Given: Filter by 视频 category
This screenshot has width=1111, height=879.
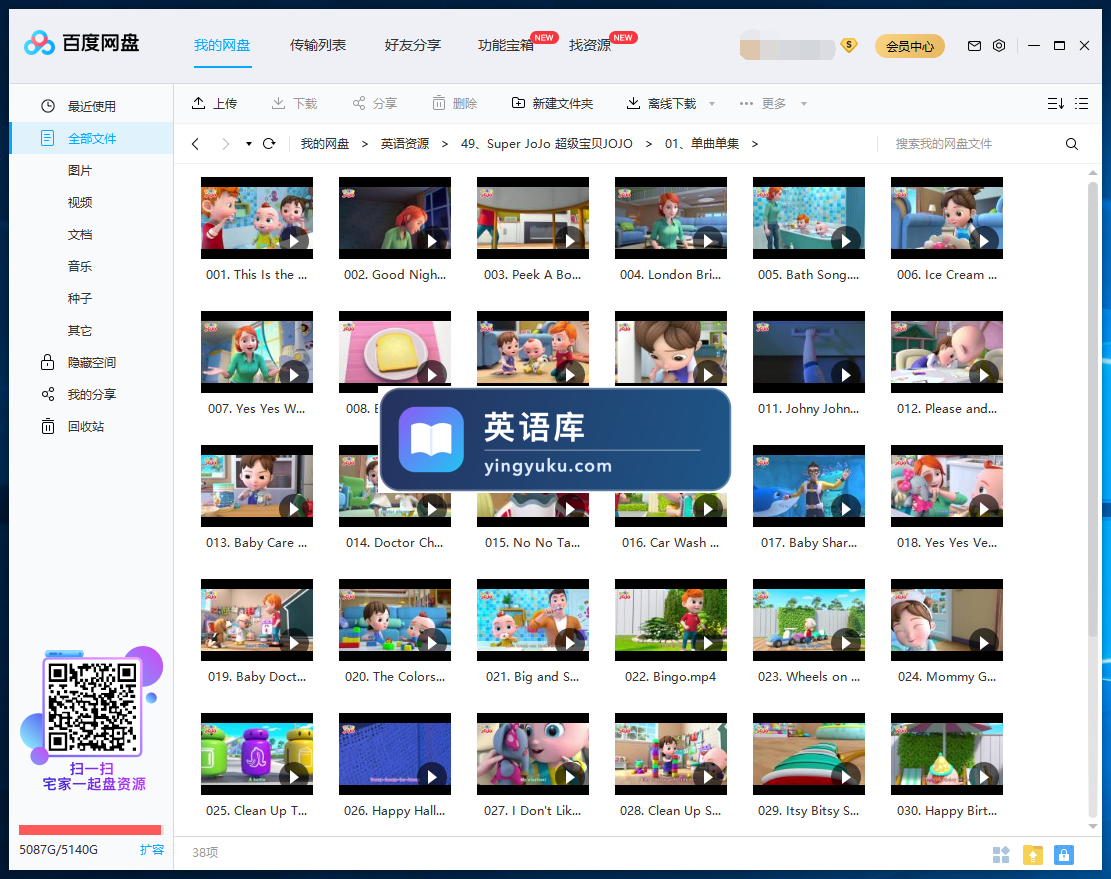Looking at the screenshot, I should click(80, 203).
